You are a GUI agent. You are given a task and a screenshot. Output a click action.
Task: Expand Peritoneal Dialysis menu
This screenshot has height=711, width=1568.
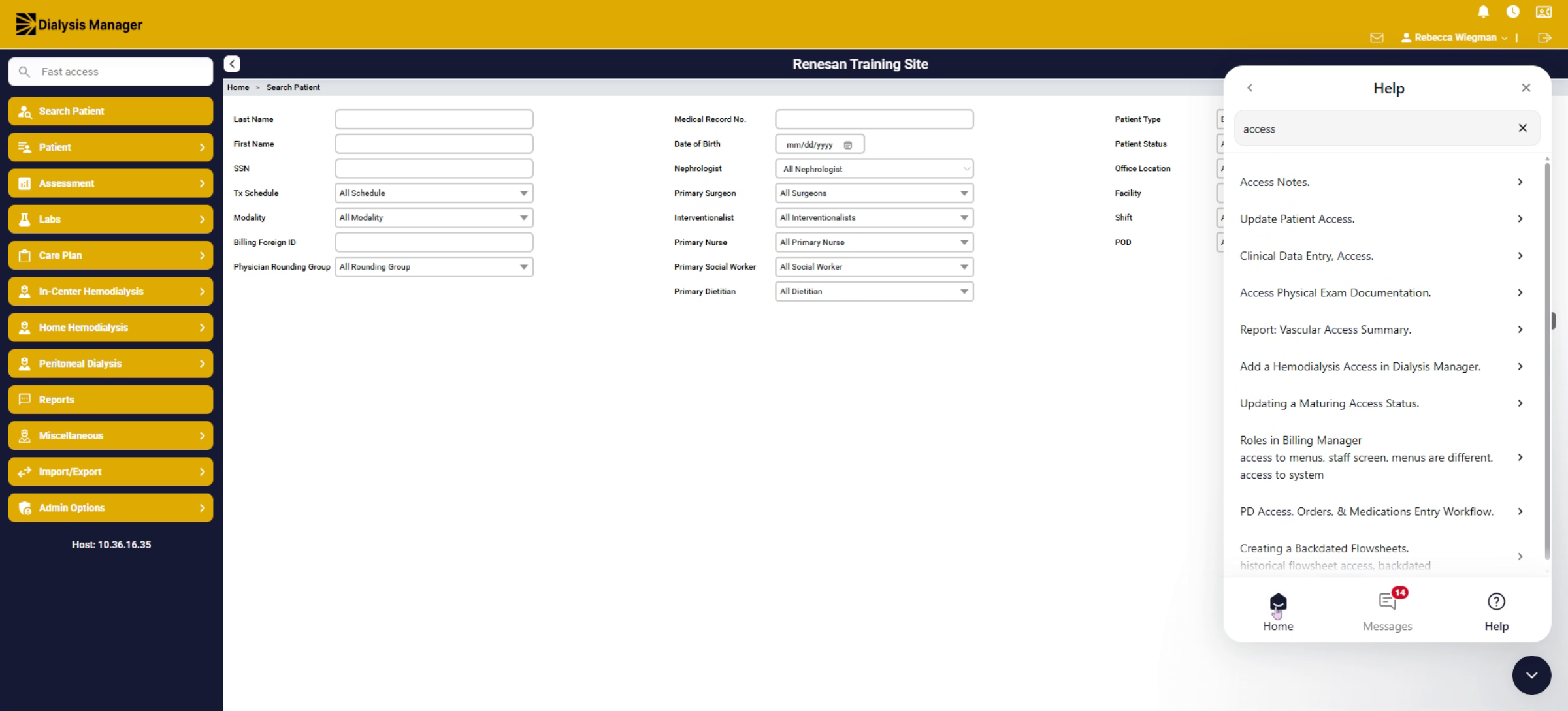(x=110, y=364)
